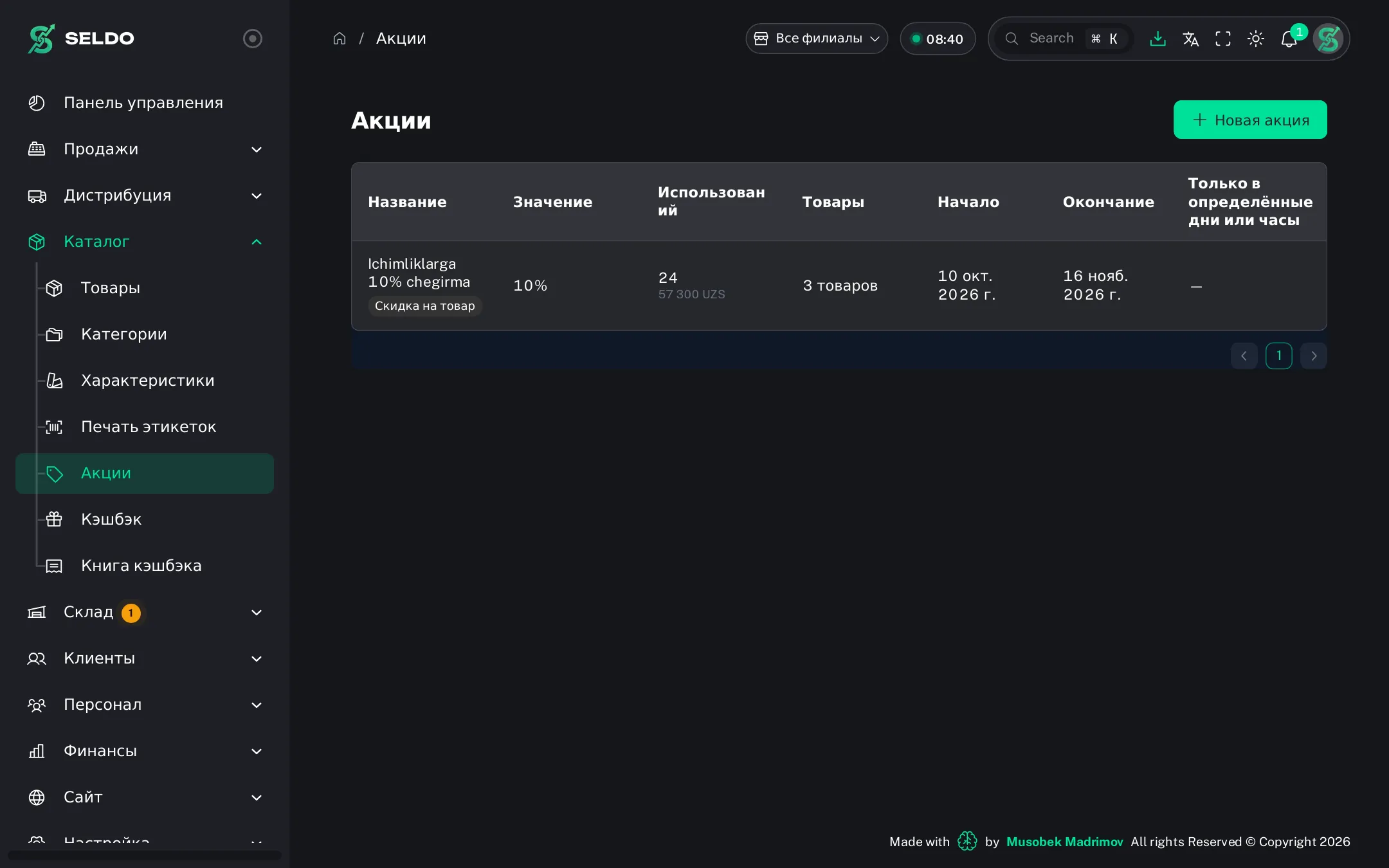
Task: Expand the Склад chevron
Action: tap(257, 613)
